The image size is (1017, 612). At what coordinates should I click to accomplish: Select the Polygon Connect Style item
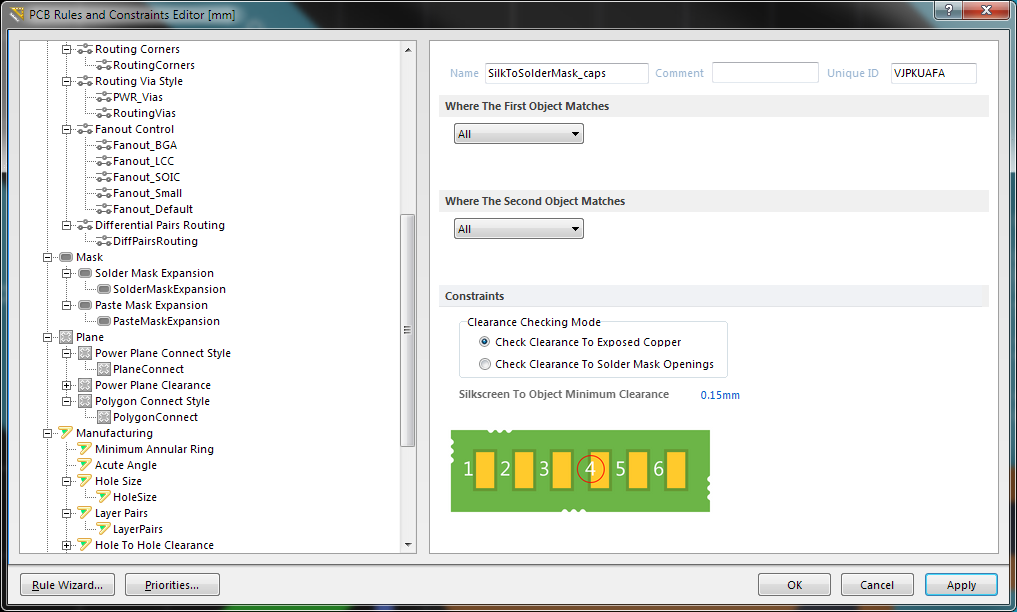coord(152,401)
